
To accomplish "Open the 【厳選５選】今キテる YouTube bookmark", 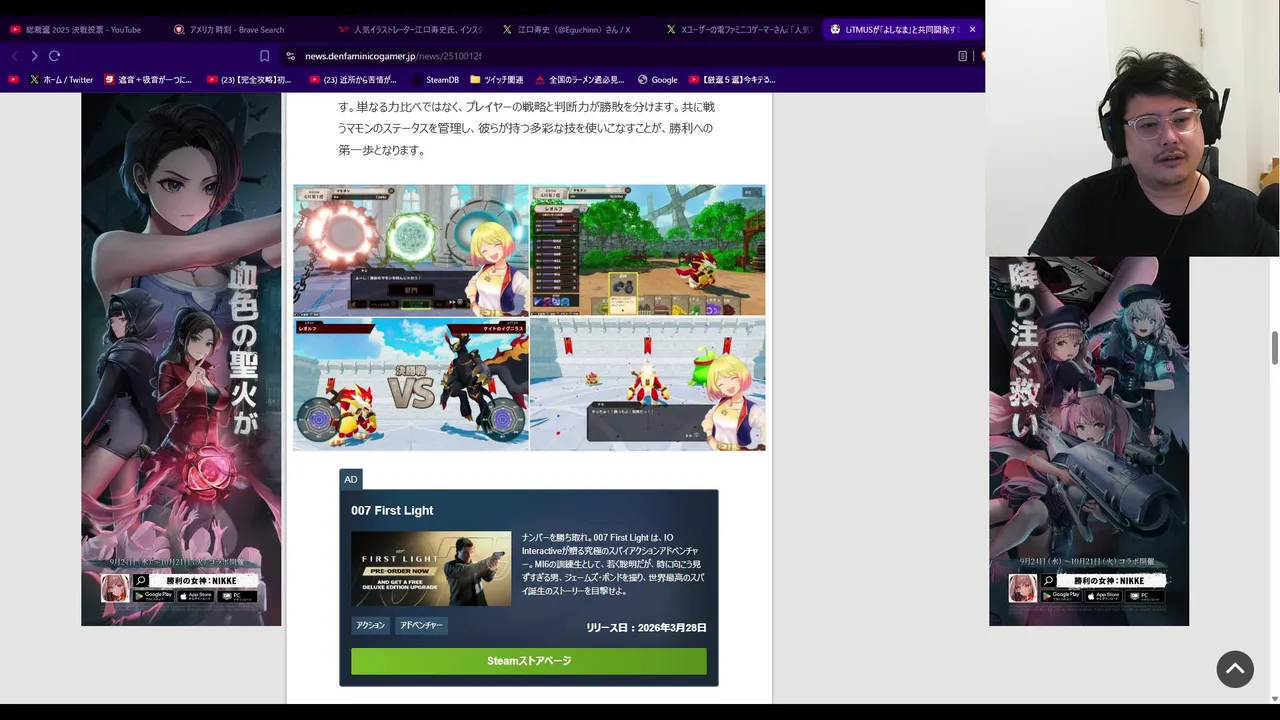I will 732,80.
